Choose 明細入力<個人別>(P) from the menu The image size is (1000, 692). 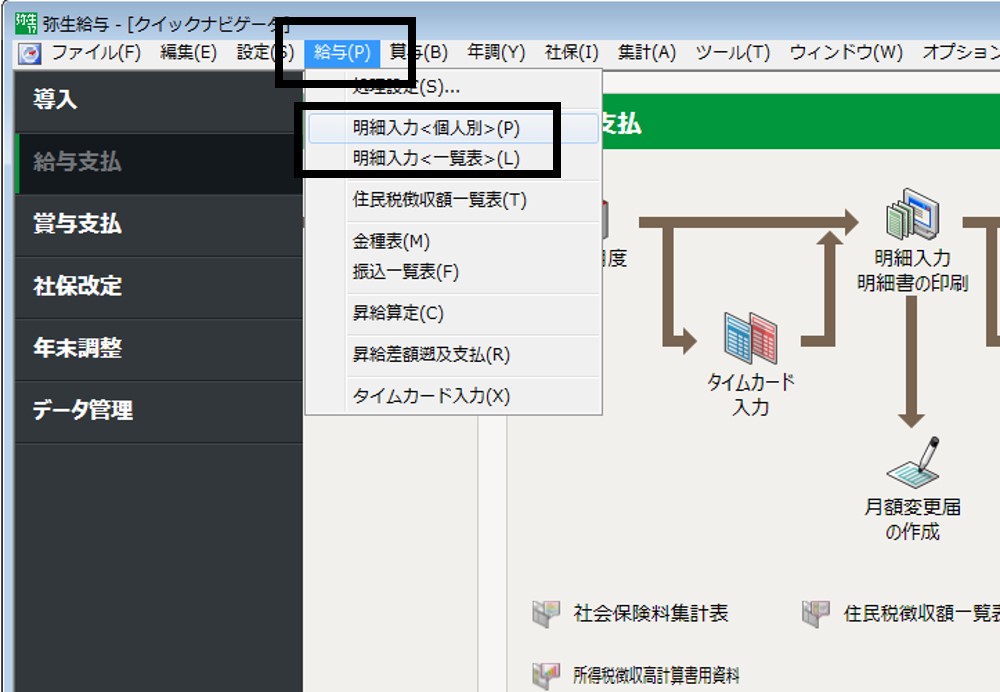point(453,128)
